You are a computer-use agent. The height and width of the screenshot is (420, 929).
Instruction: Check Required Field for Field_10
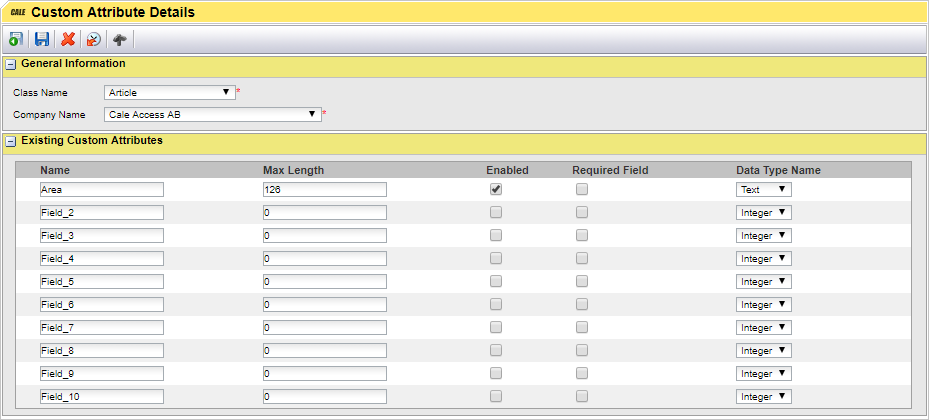coord(582,396)
